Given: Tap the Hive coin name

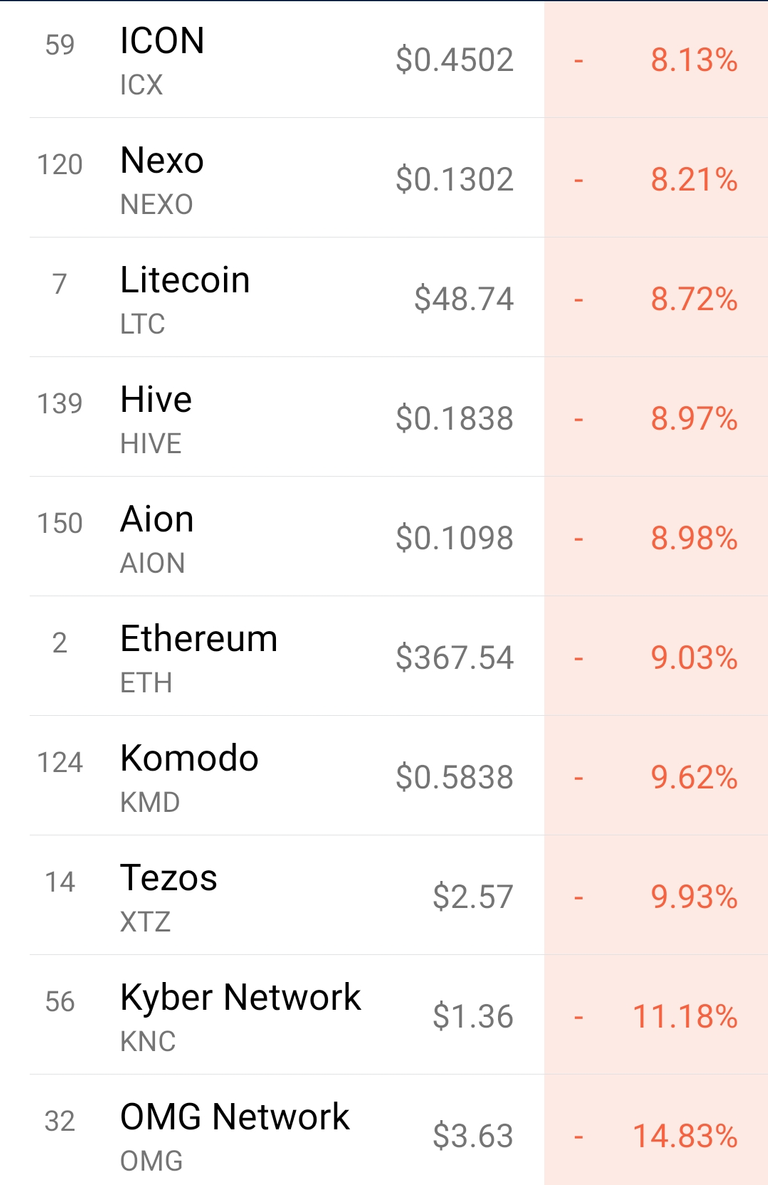Looking at the screenshot, I should point(156,400).
